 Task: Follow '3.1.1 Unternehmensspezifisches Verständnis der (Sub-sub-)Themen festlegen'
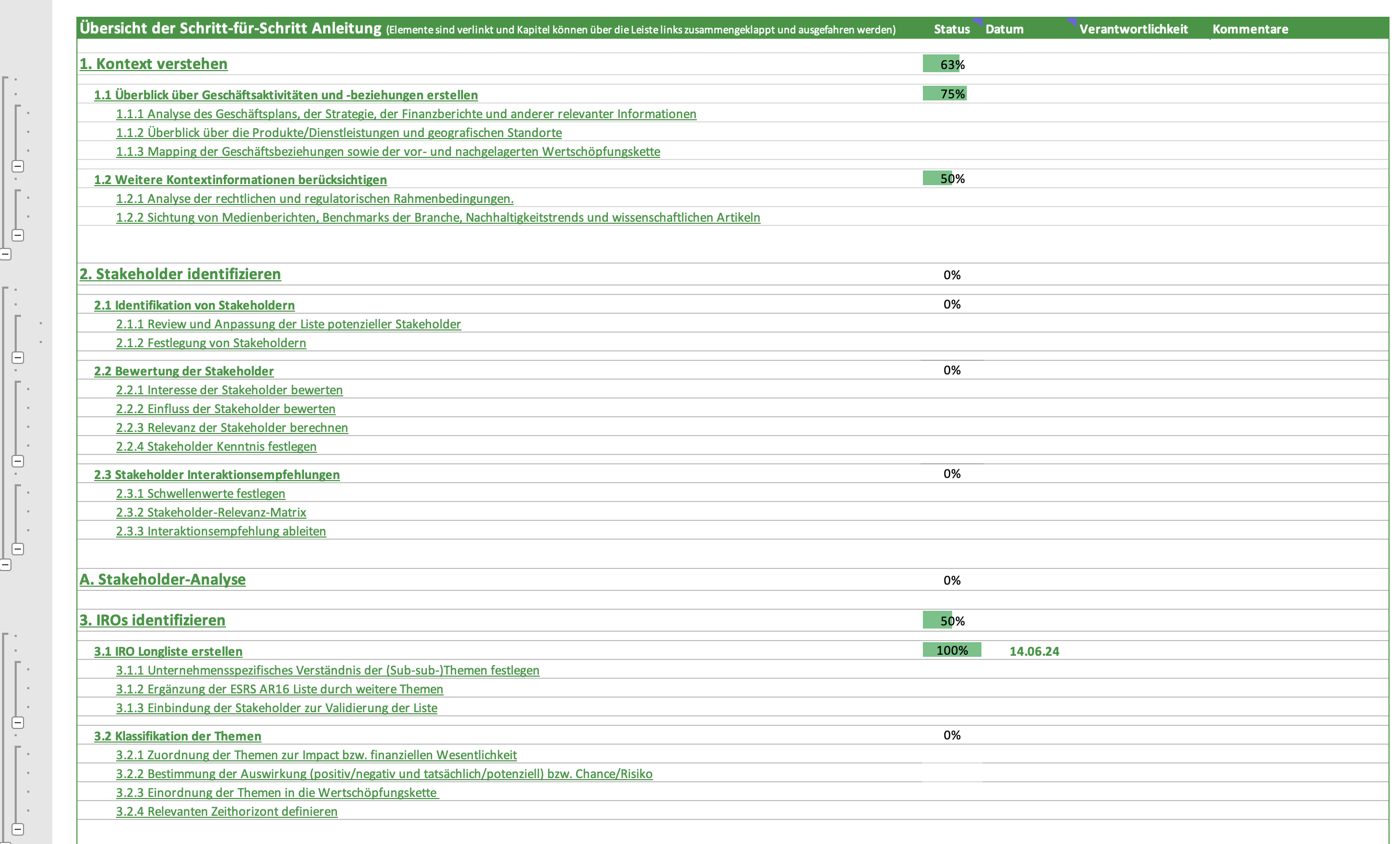328,670
